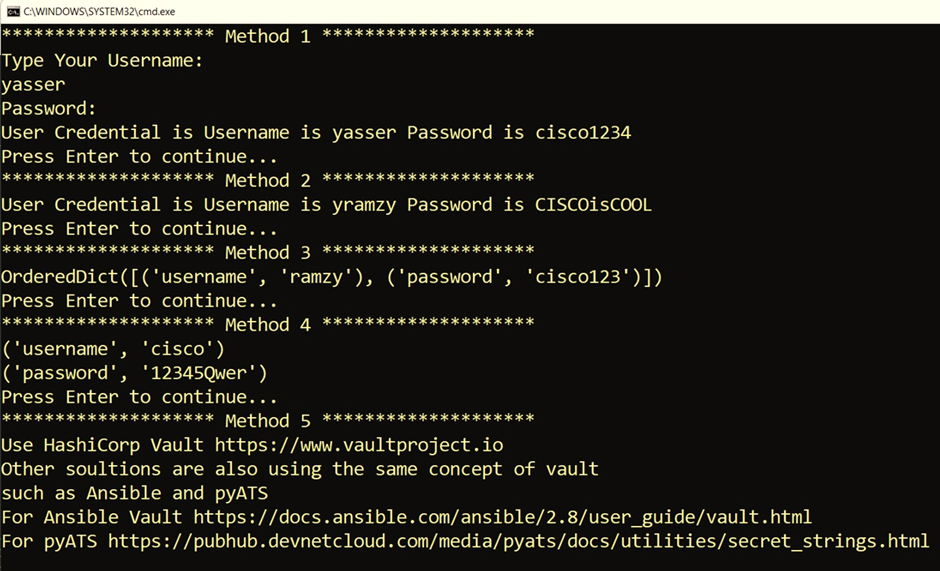
Task: Click the HashiCorp Vault URL vaultproject.io
Action: pyautogui.click(x=359, y=445)
